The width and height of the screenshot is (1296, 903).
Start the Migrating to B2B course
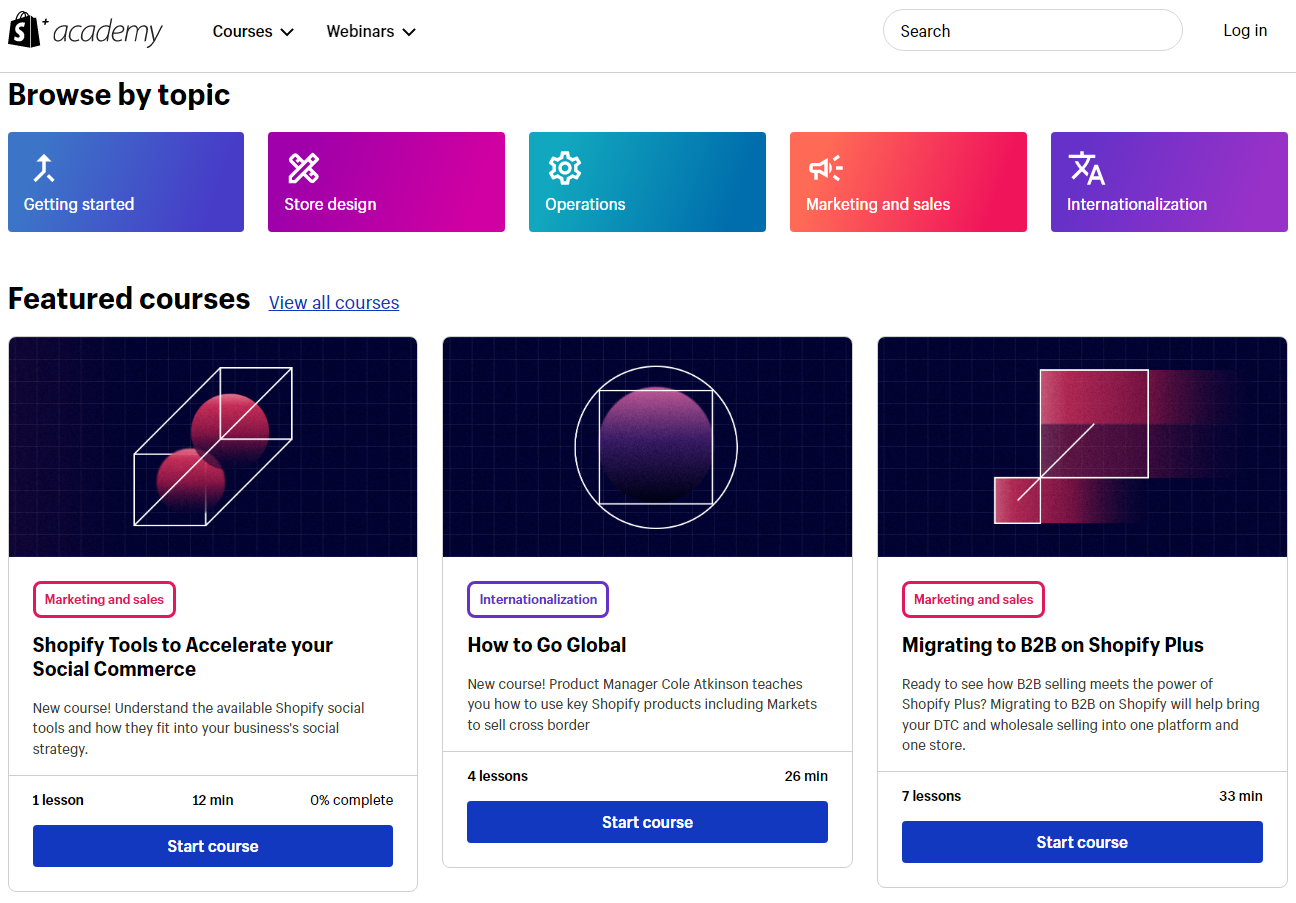(x=1082, y=842)
